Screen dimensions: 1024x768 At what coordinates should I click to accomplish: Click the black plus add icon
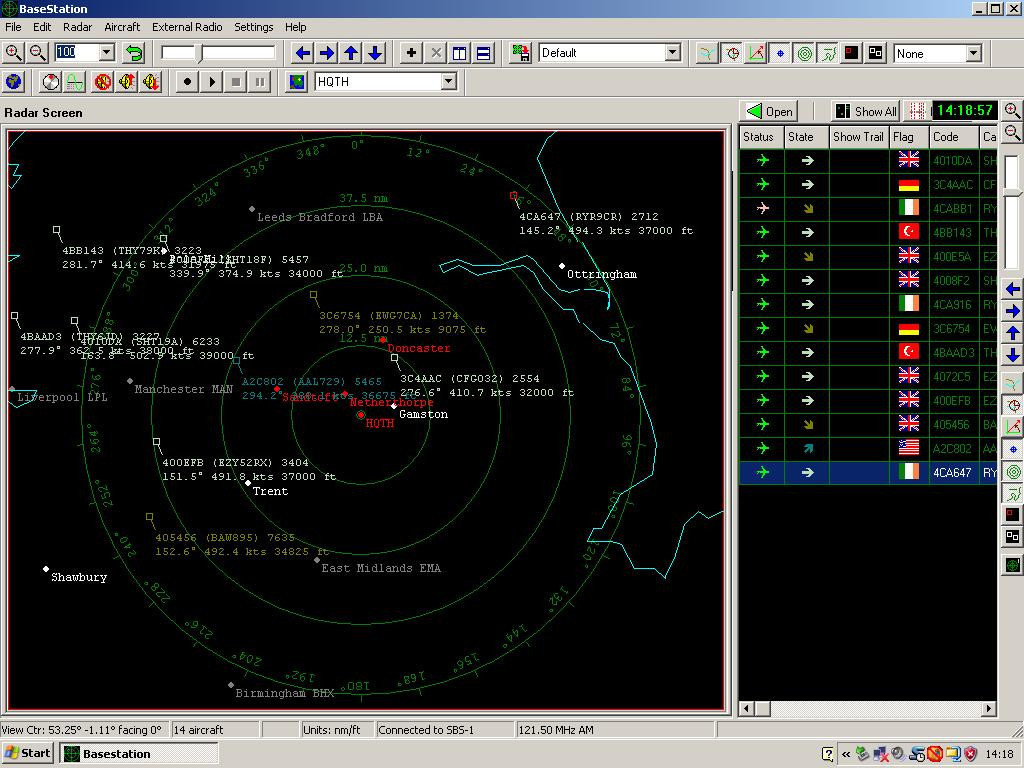tap(411, 53)
